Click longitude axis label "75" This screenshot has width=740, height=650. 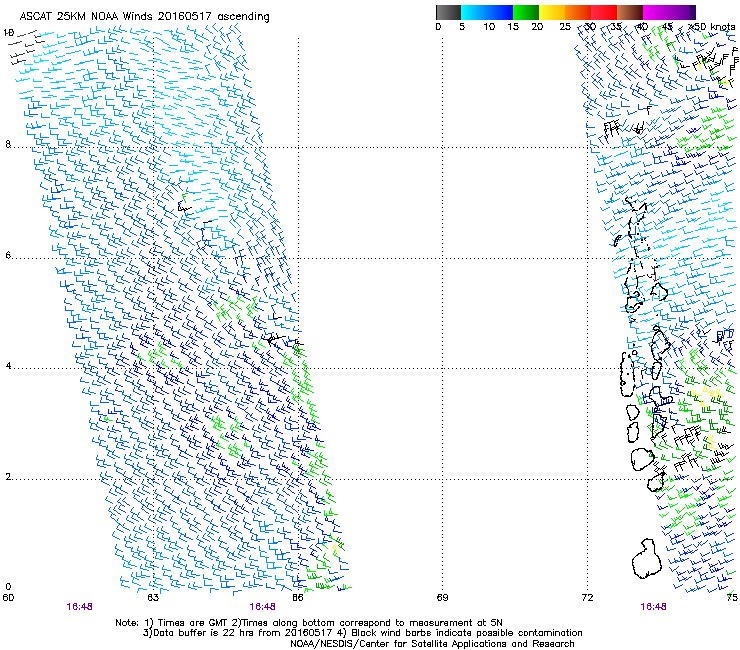(x=732, y=598)
